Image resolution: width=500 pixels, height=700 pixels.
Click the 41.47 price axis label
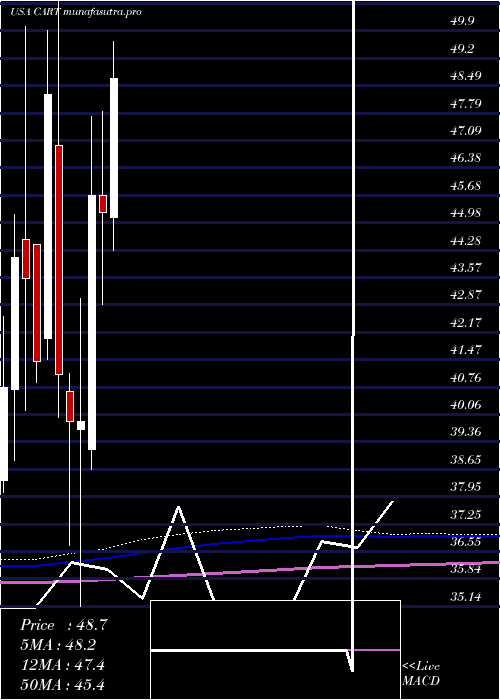pos(466,350)
